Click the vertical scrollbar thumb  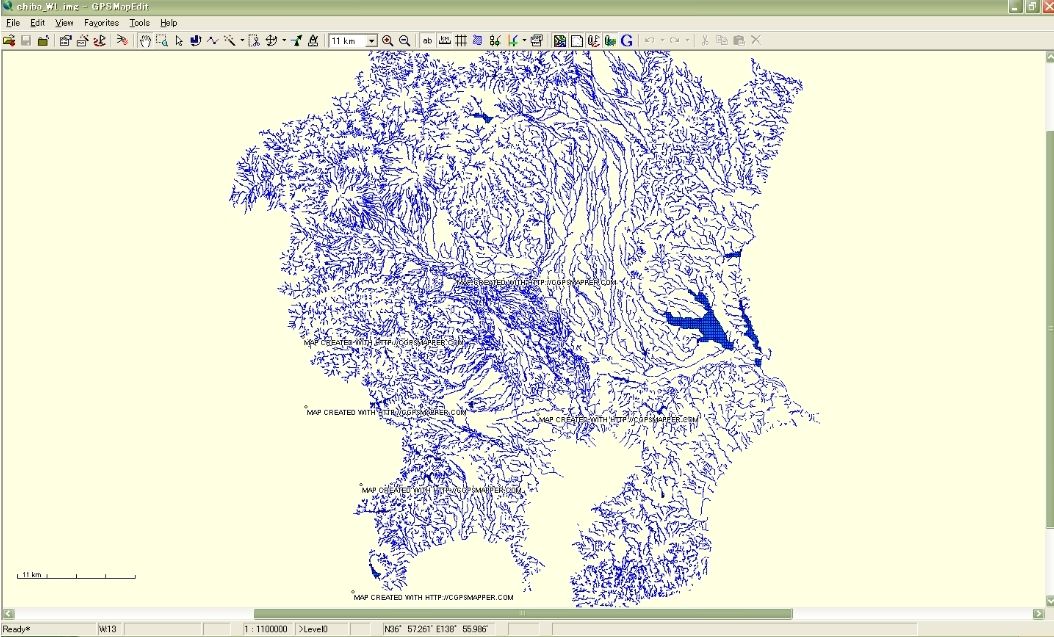[1050, 329]
